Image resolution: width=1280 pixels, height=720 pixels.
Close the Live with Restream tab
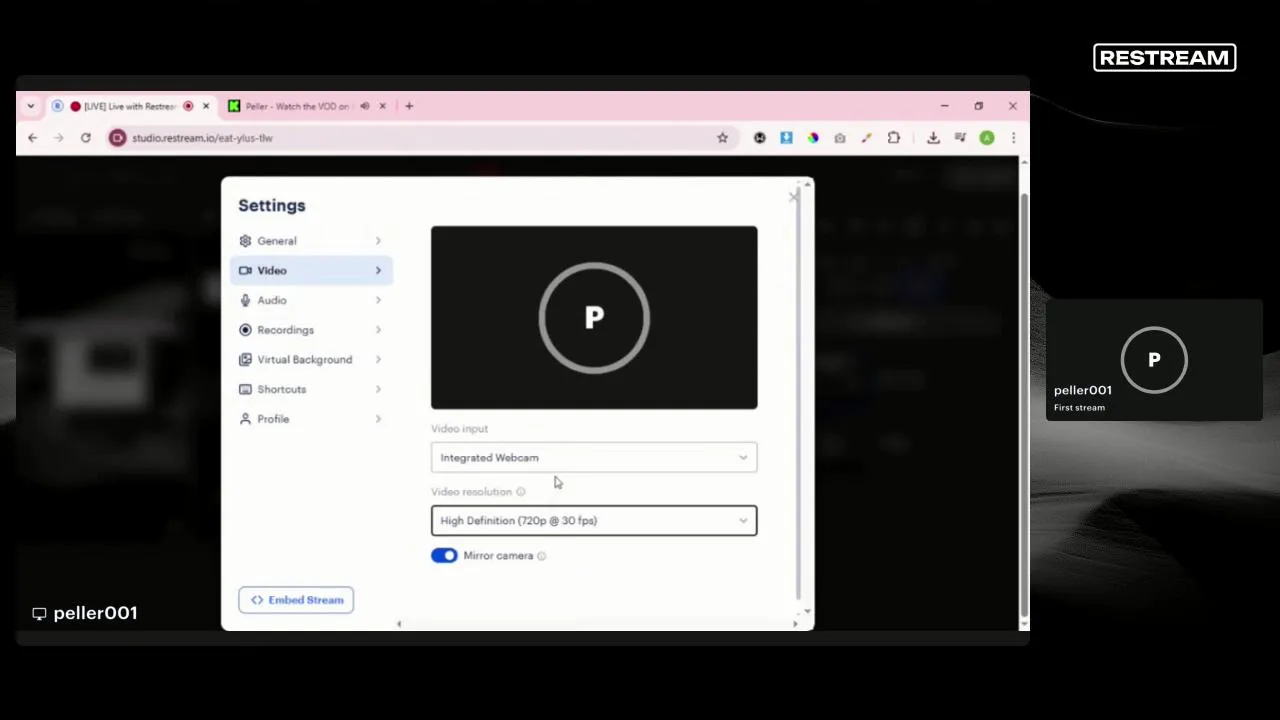click(206, 106)
